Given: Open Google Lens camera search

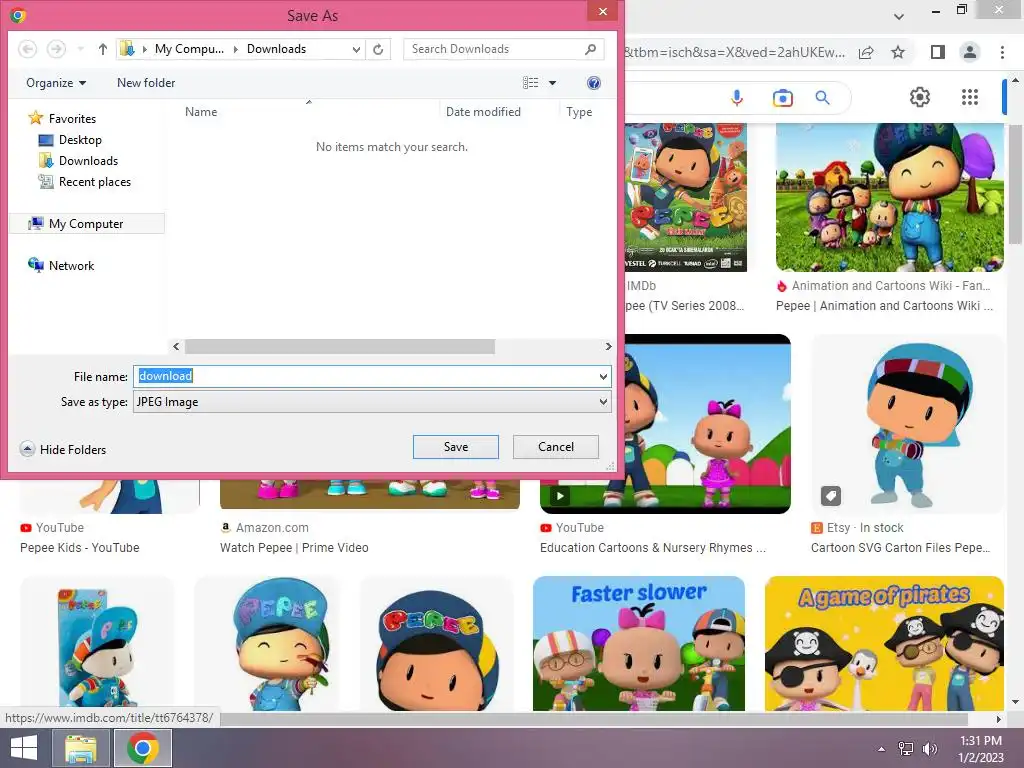Looking at the screenshot, I should click(782, 98).
